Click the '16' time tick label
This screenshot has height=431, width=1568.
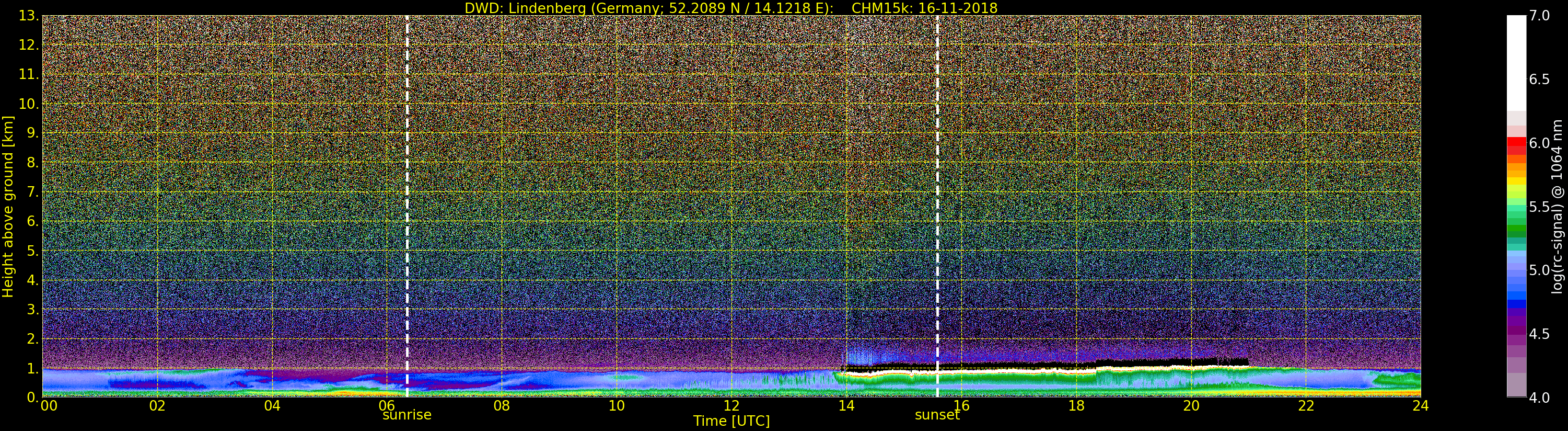(961, 405)
